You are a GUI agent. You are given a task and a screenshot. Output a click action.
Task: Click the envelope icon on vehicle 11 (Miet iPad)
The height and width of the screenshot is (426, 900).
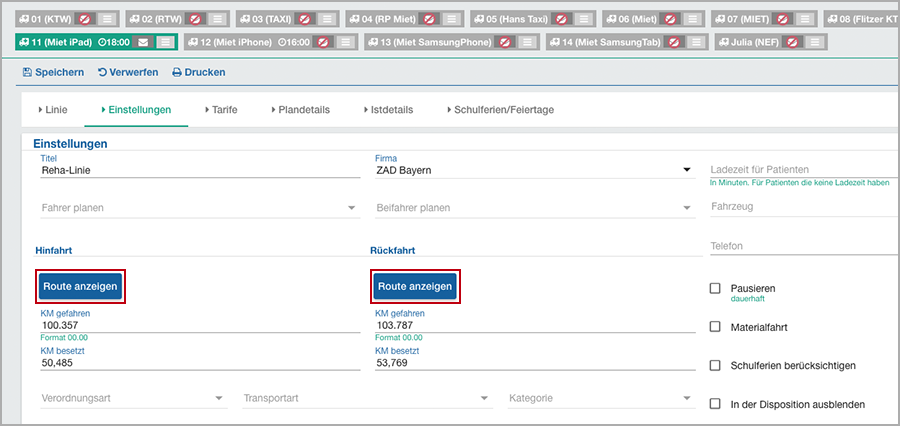pos(141,41)
